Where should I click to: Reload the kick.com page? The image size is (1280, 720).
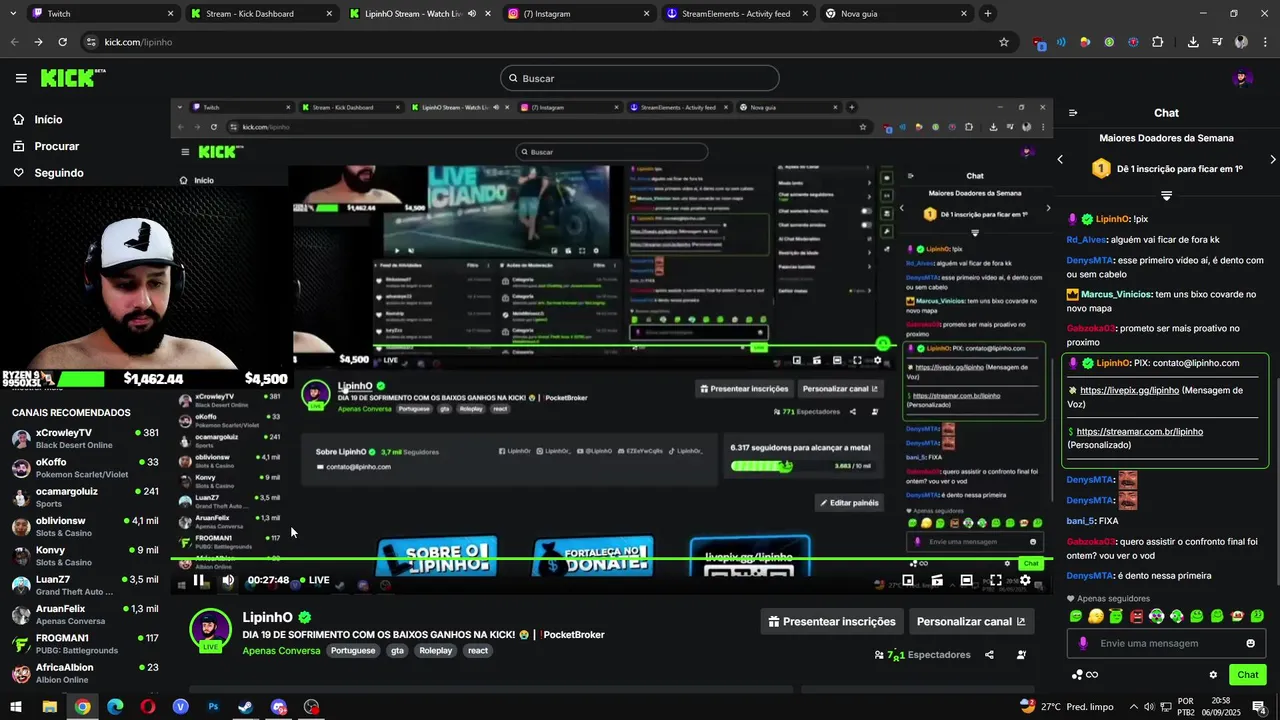[62, 42]
